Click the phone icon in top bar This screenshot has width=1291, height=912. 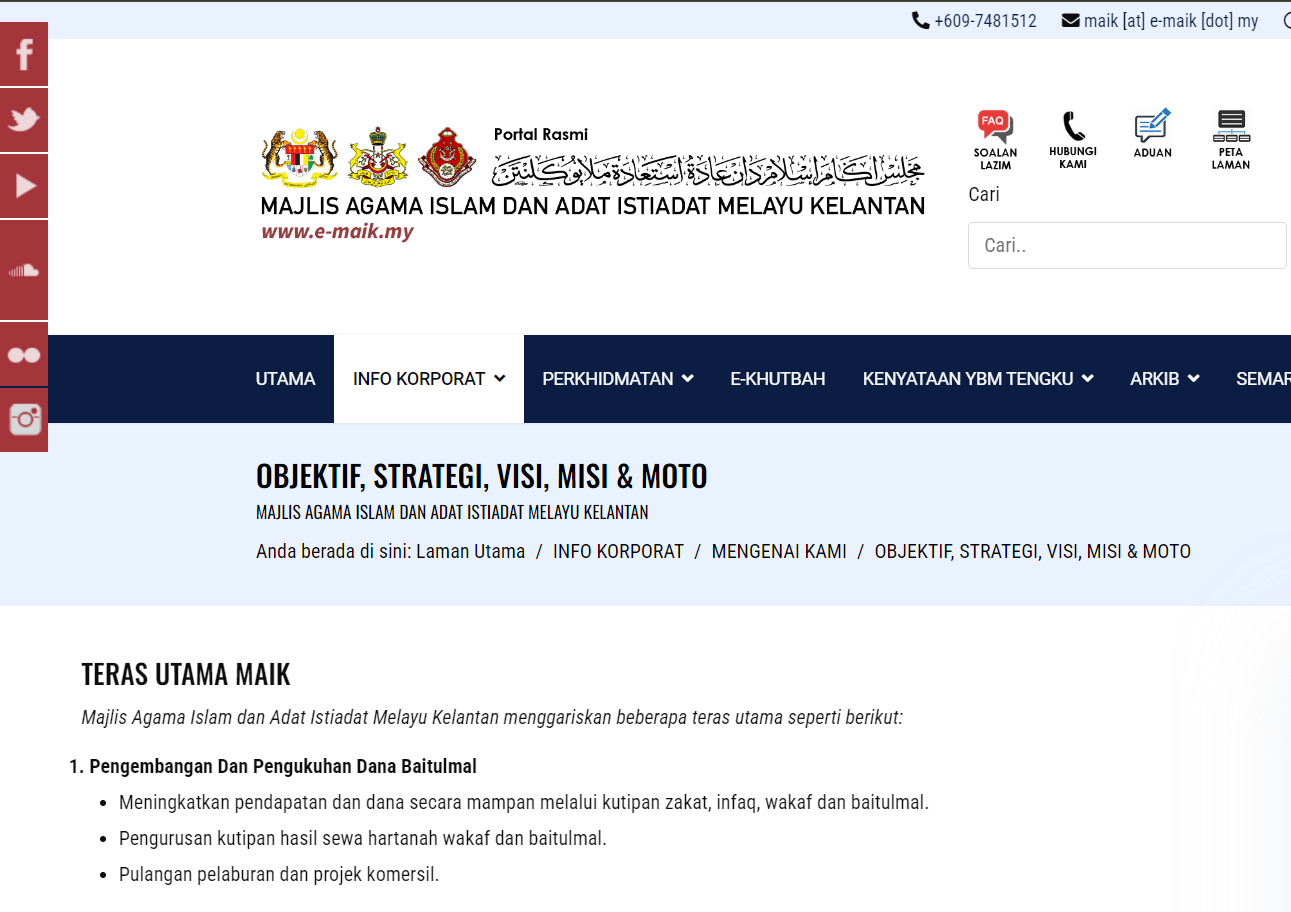point(920,20)
